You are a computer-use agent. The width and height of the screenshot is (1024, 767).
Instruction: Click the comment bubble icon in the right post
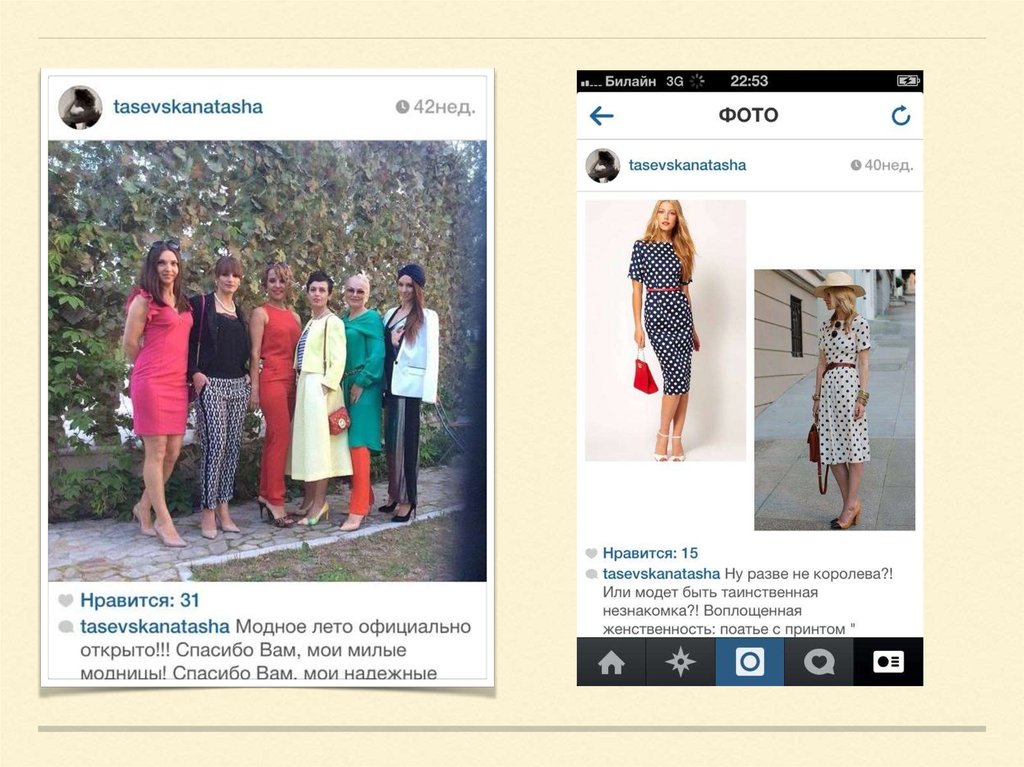click(x=591, y=574)
